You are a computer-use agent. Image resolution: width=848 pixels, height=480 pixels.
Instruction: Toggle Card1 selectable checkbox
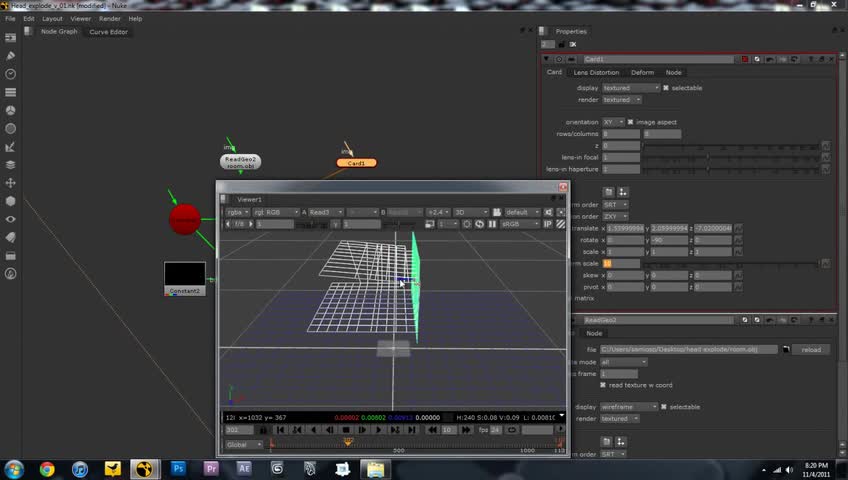pos(666,88)
